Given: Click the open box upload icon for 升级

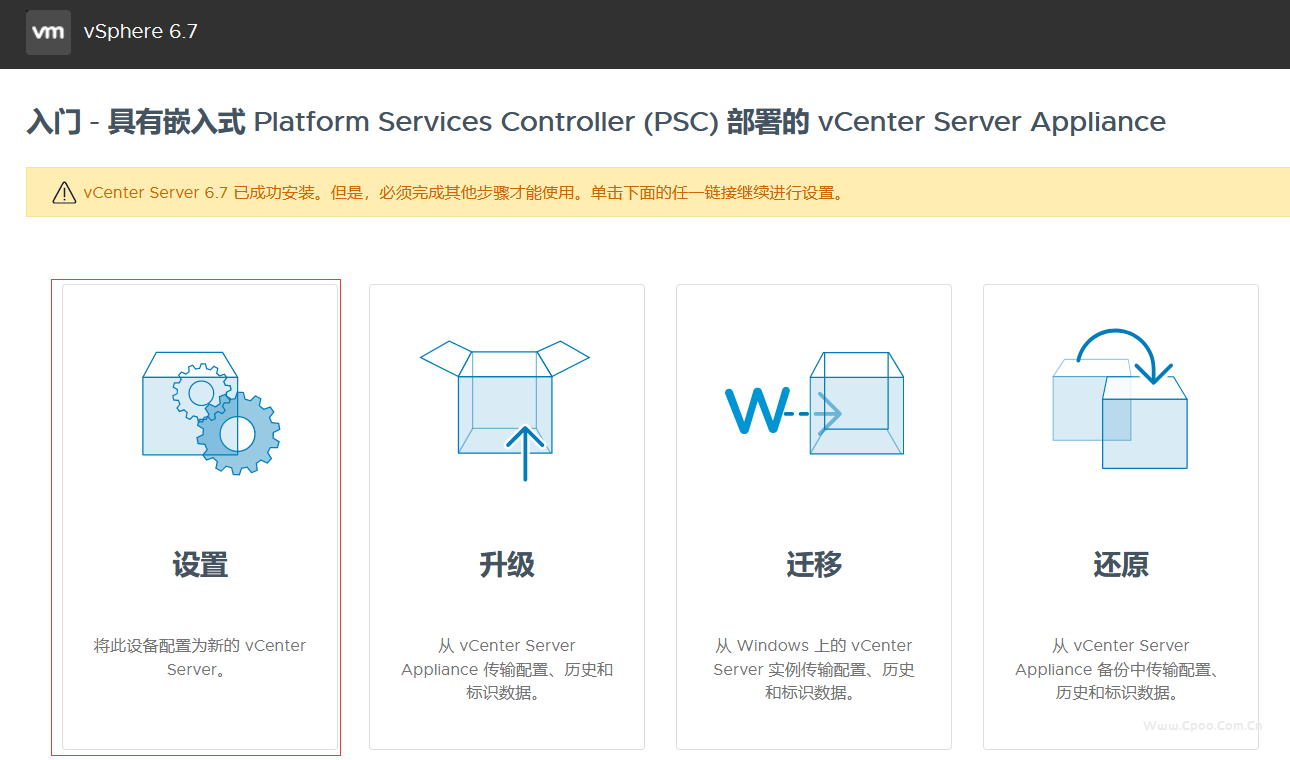Looking at the screenshot, I should pos(505,410).
